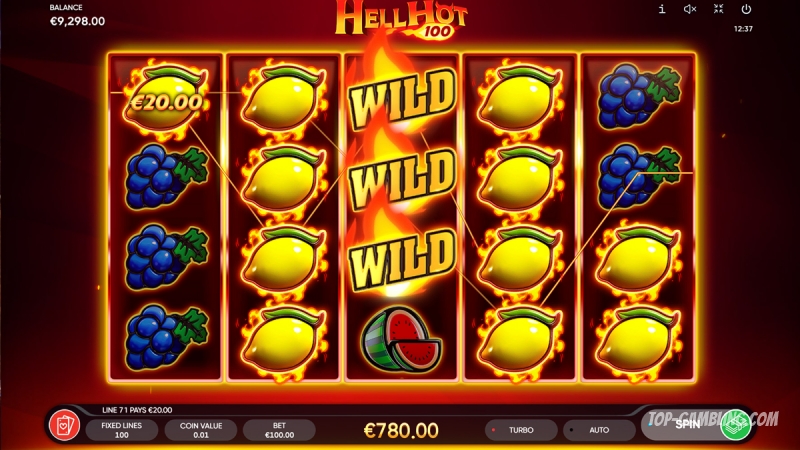
Task: Click the top WILD flame symbol
Action: click(402, 97)
